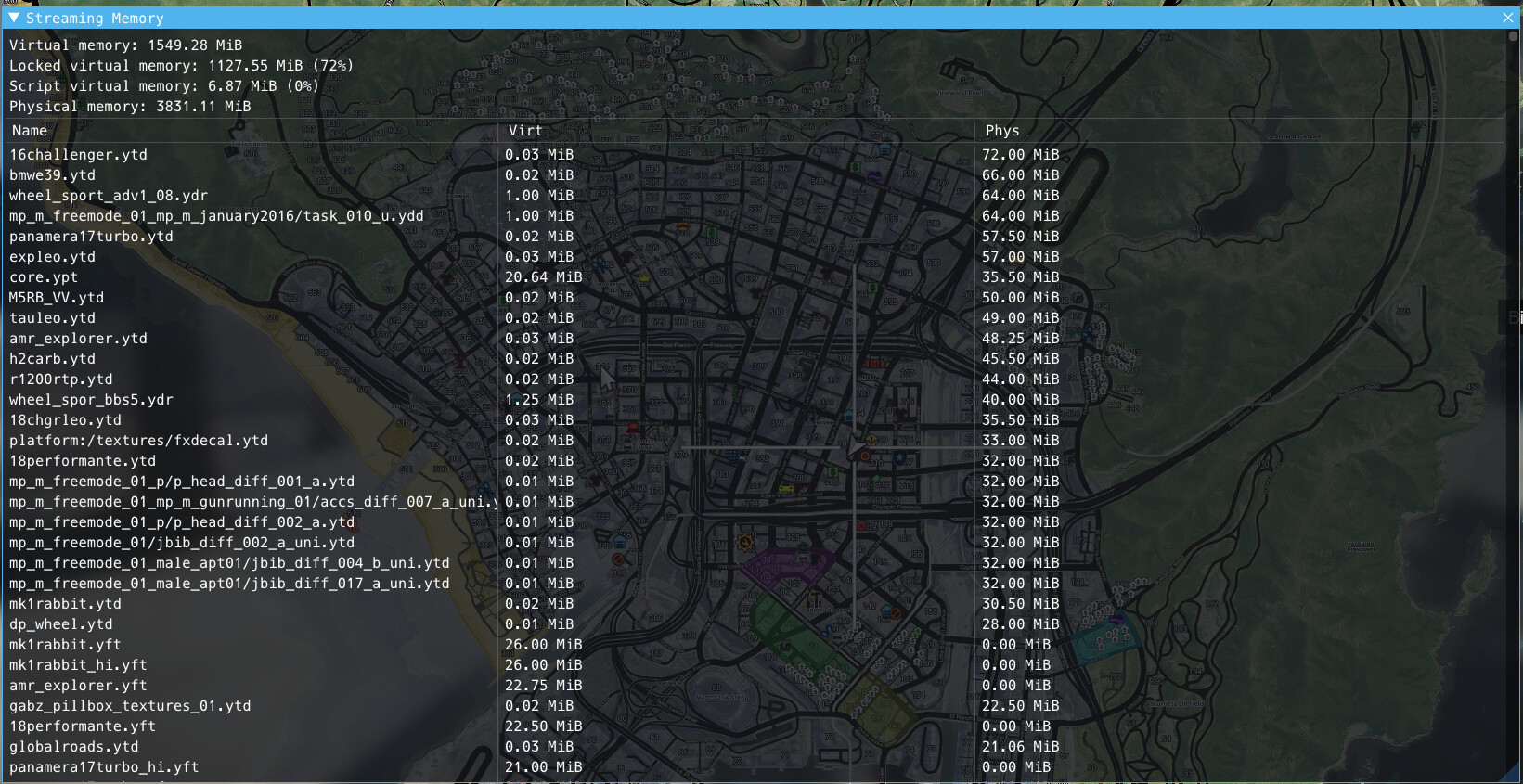Select jbib_diff_002_a_uni.ytd entry

pyautogui.click(x=182, y=543)
